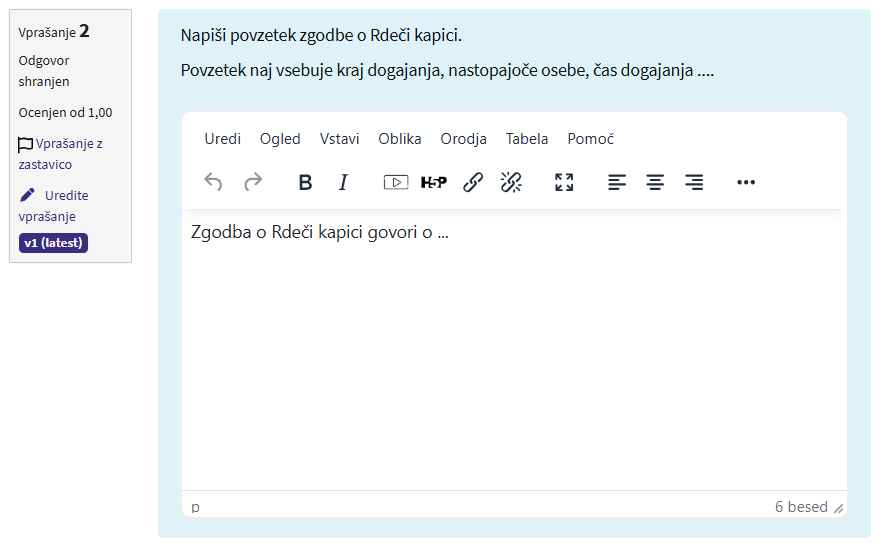
Task: Open the Vstavi menu
Action: click(339, 139)
